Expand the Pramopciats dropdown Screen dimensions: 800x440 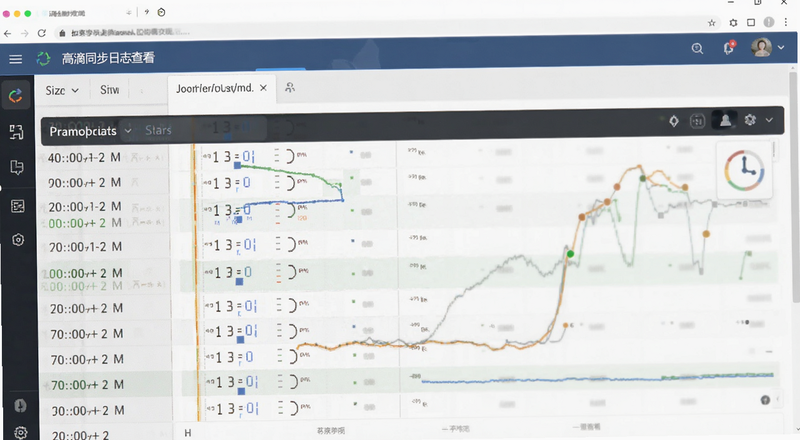[x=90, y=131]
